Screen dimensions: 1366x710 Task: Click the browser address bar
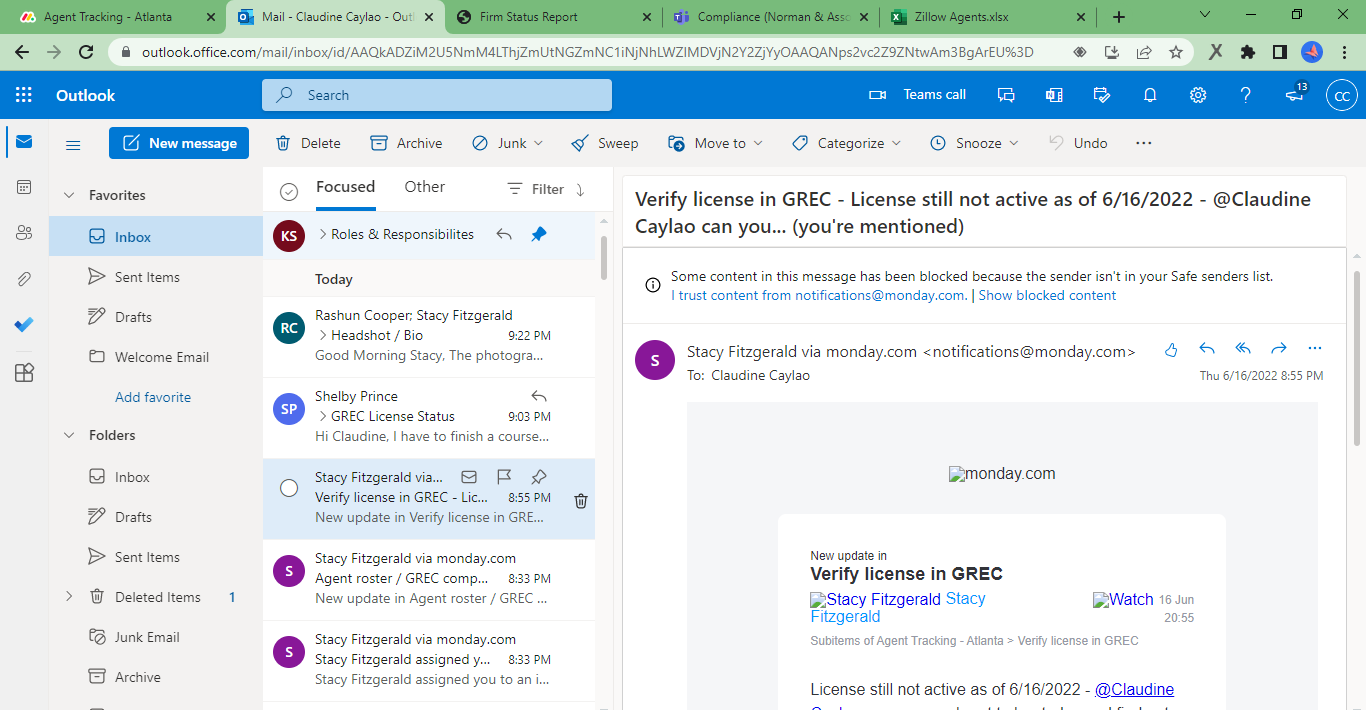click(x=588, y=52)
